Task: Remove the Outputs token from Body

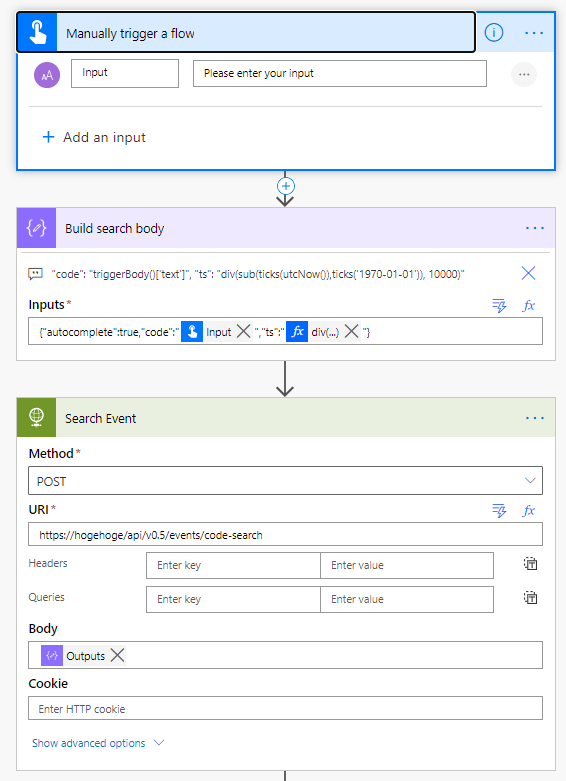Action: tap(118, 655)
